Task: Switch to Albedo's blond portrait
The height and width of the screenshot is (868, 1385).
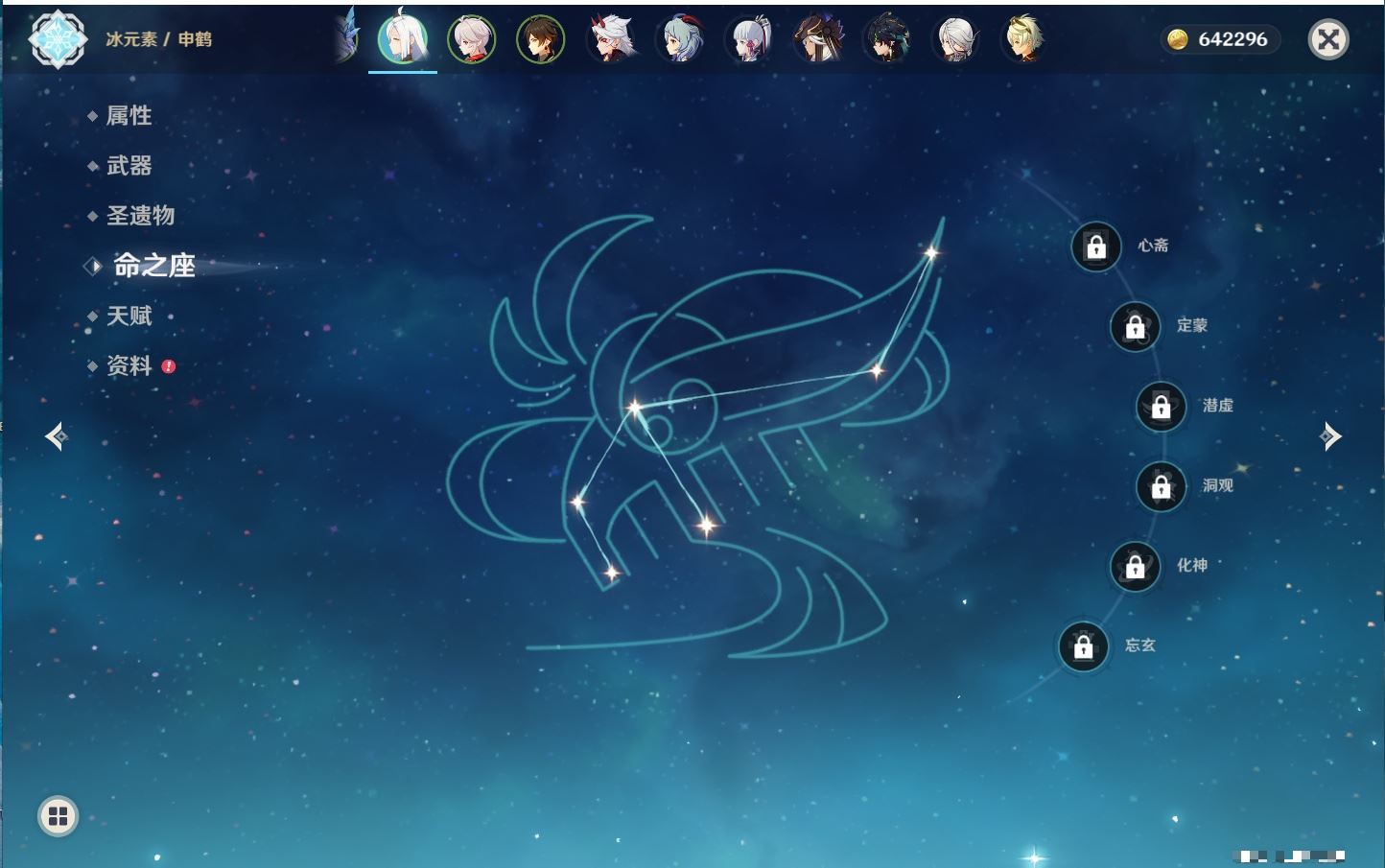Action: pyautogui.click(x=1024, y=39)
